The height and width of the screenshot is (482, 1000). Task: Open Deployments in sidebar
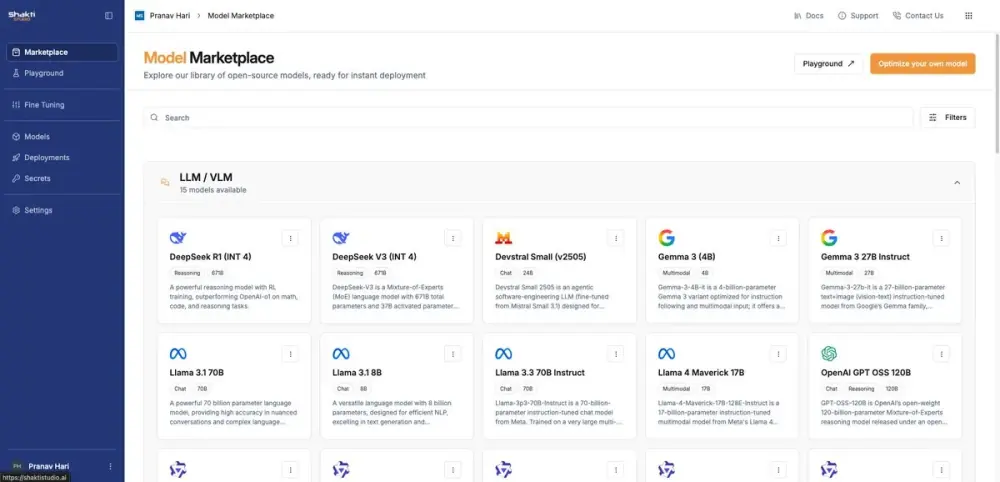pyautogui.click(x=62, y=157)
